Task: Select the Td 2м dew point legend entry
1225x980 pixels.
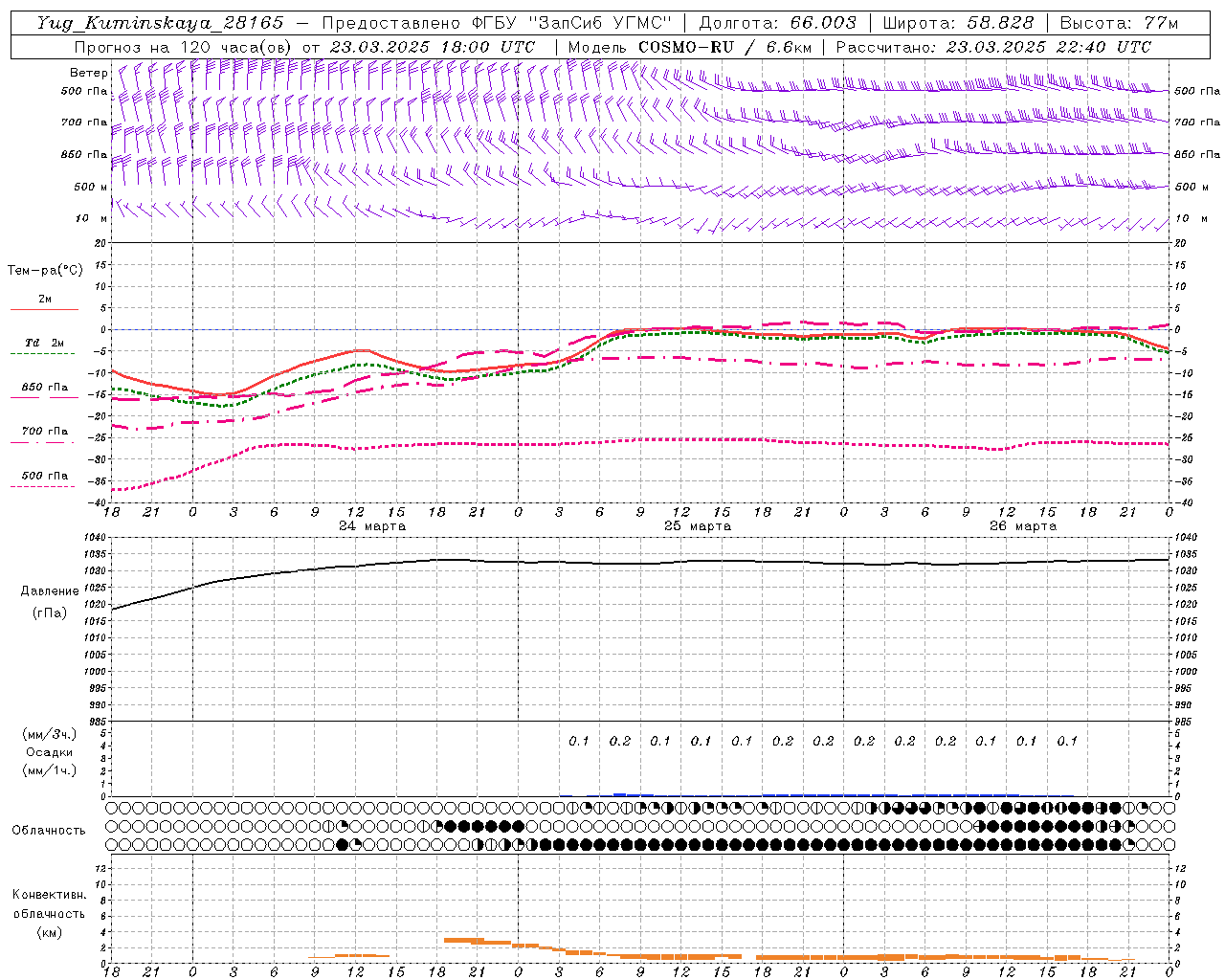Action: coord(44,343)
